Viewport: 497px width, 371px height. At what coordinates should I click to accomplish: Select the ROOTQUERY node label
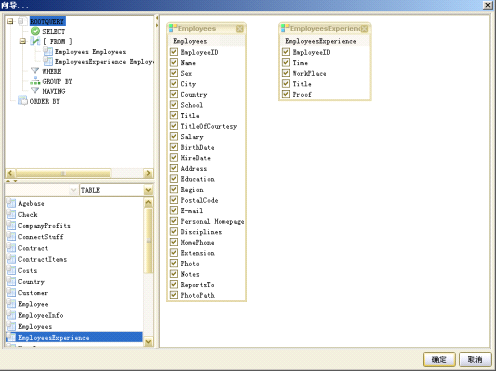pyautogui.click(x=47, y=21)
